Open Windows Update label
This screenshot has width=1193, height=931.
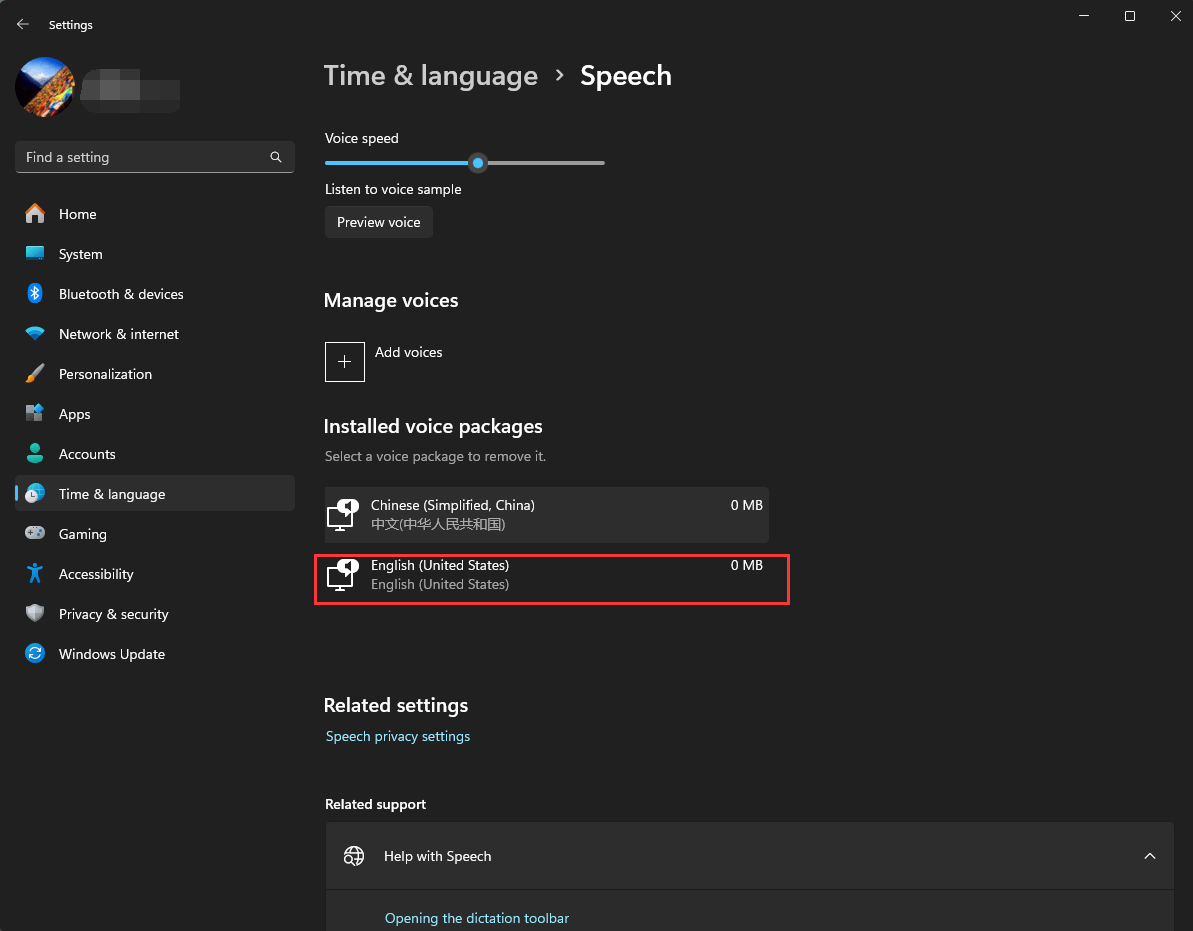click(112, 654)
